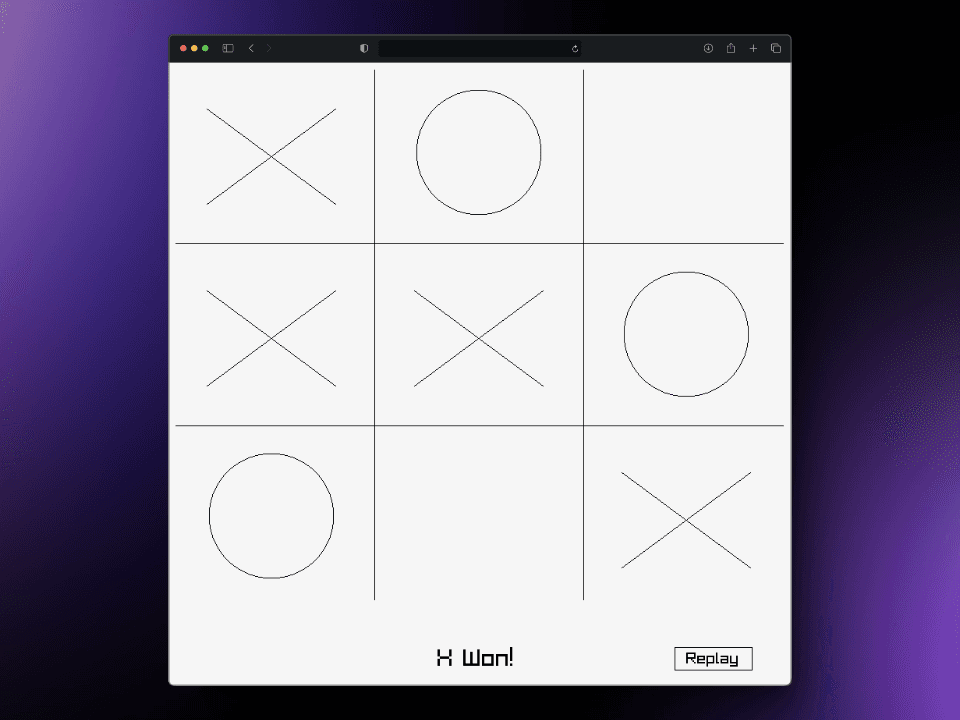Open the Safari sidebar icon
The image size is (960, 720).
click(228, 48)
